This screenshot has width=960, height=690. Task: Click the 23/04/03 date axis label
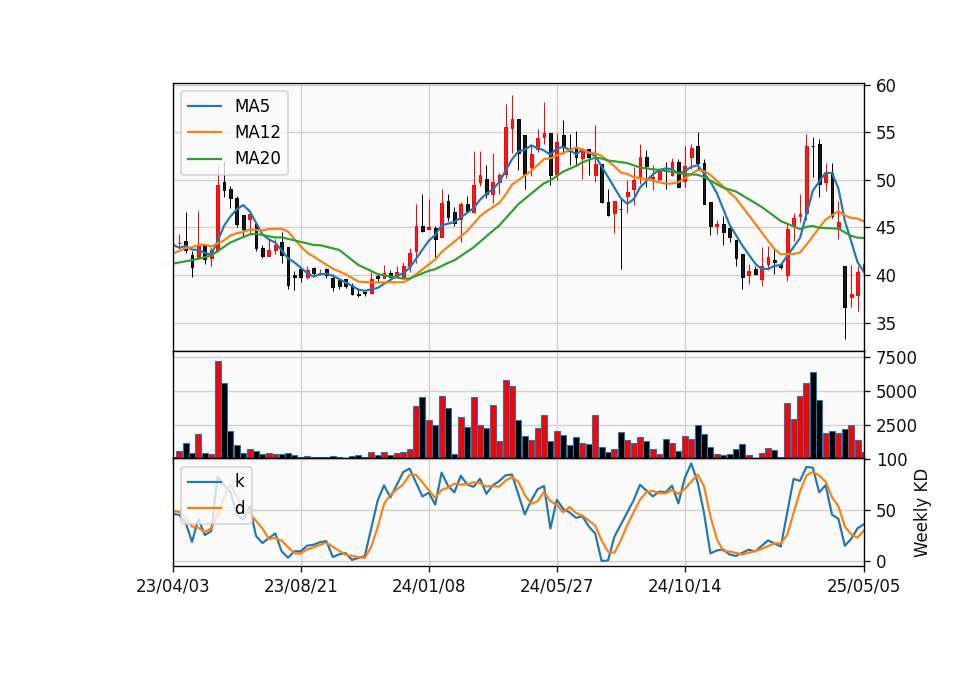(x=173, y=586)
